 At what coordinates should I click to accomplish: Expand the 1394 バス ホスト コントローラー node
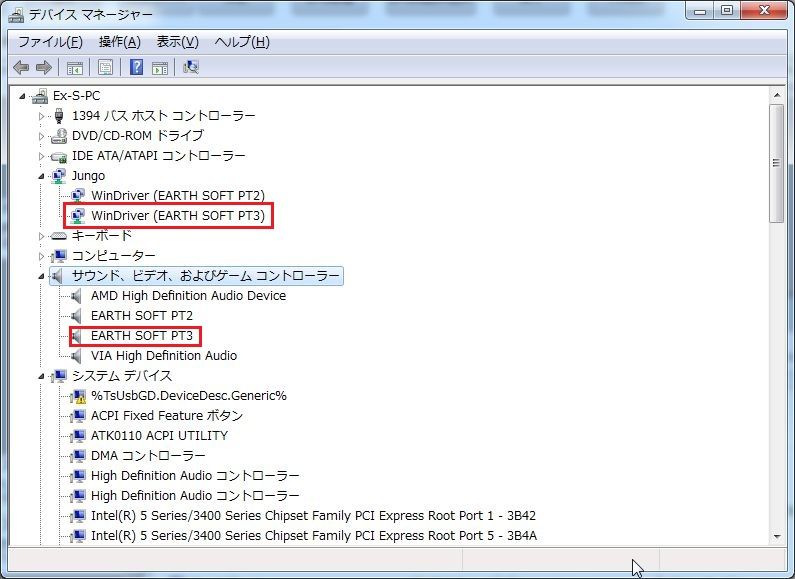(x=42, y=116)
